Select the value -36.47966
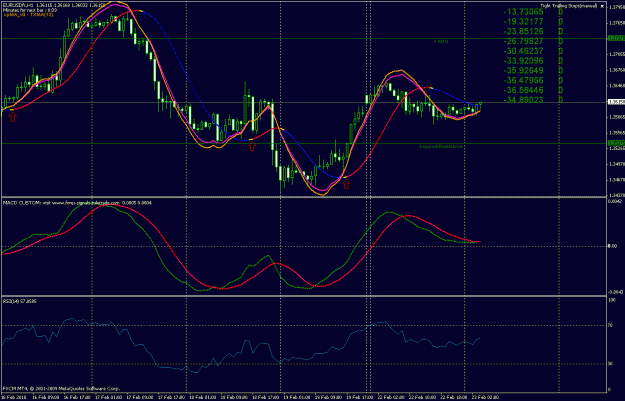This screenshot has height=401, width=625. tap(523, 81)
